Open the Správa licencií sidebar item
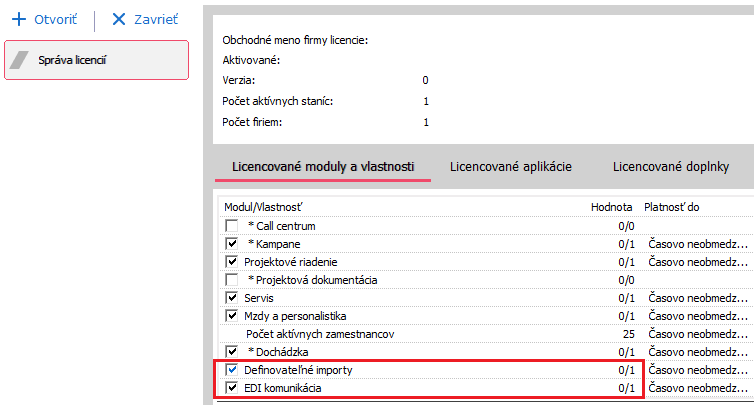 [96, 61]
